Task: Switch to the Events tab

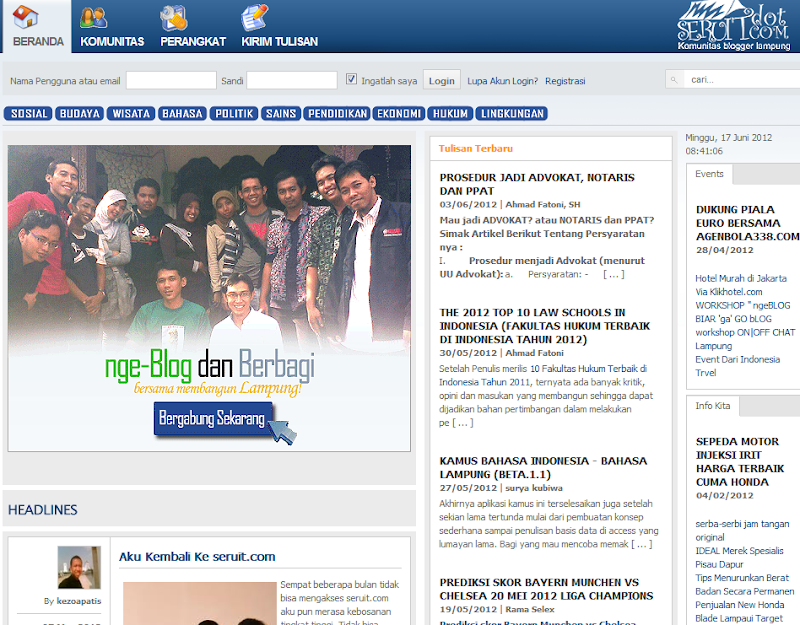Action: (709, 174)
